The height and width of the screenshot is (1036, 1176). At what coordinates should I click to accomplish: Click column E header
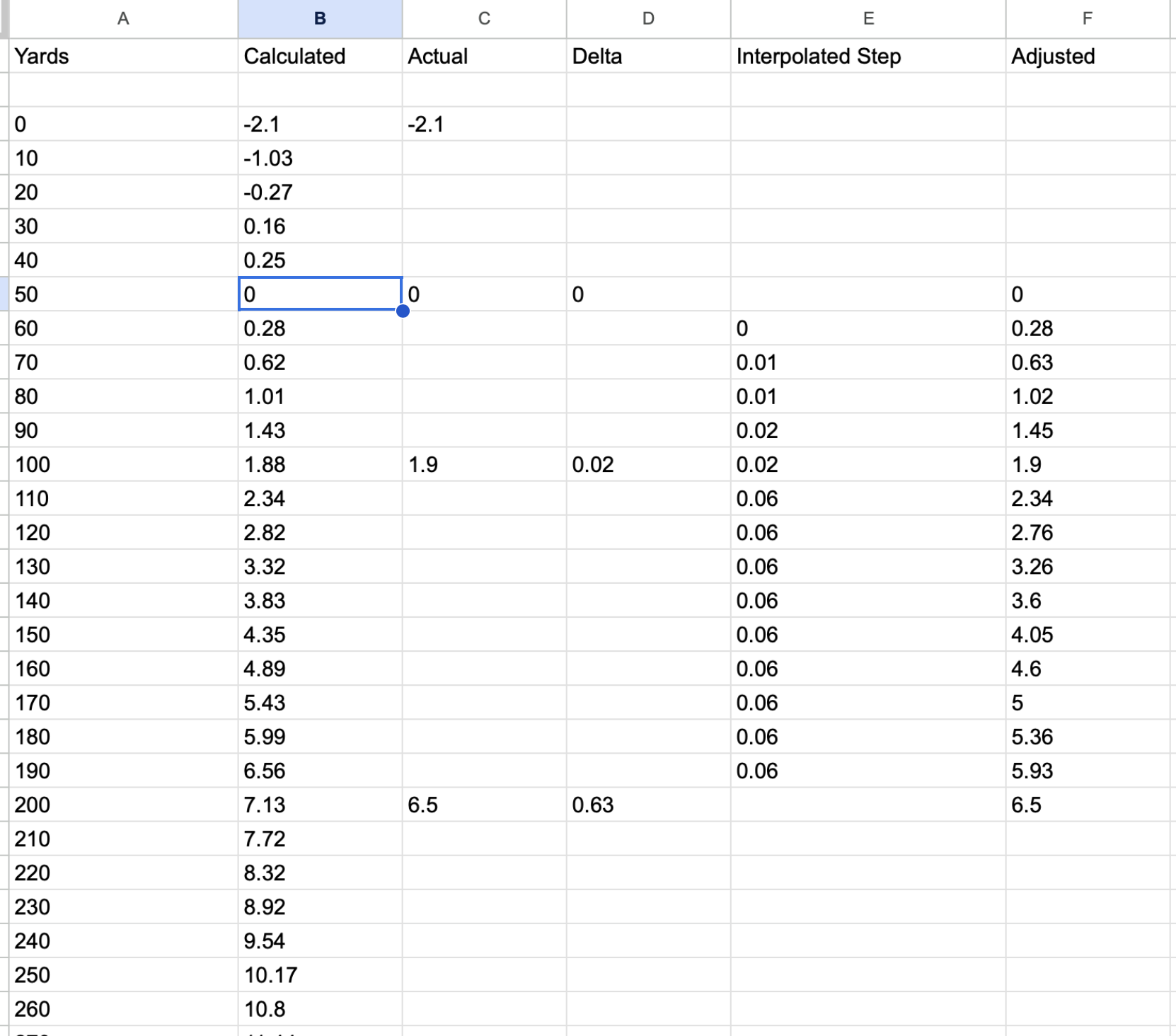click(x=868, y=19)
